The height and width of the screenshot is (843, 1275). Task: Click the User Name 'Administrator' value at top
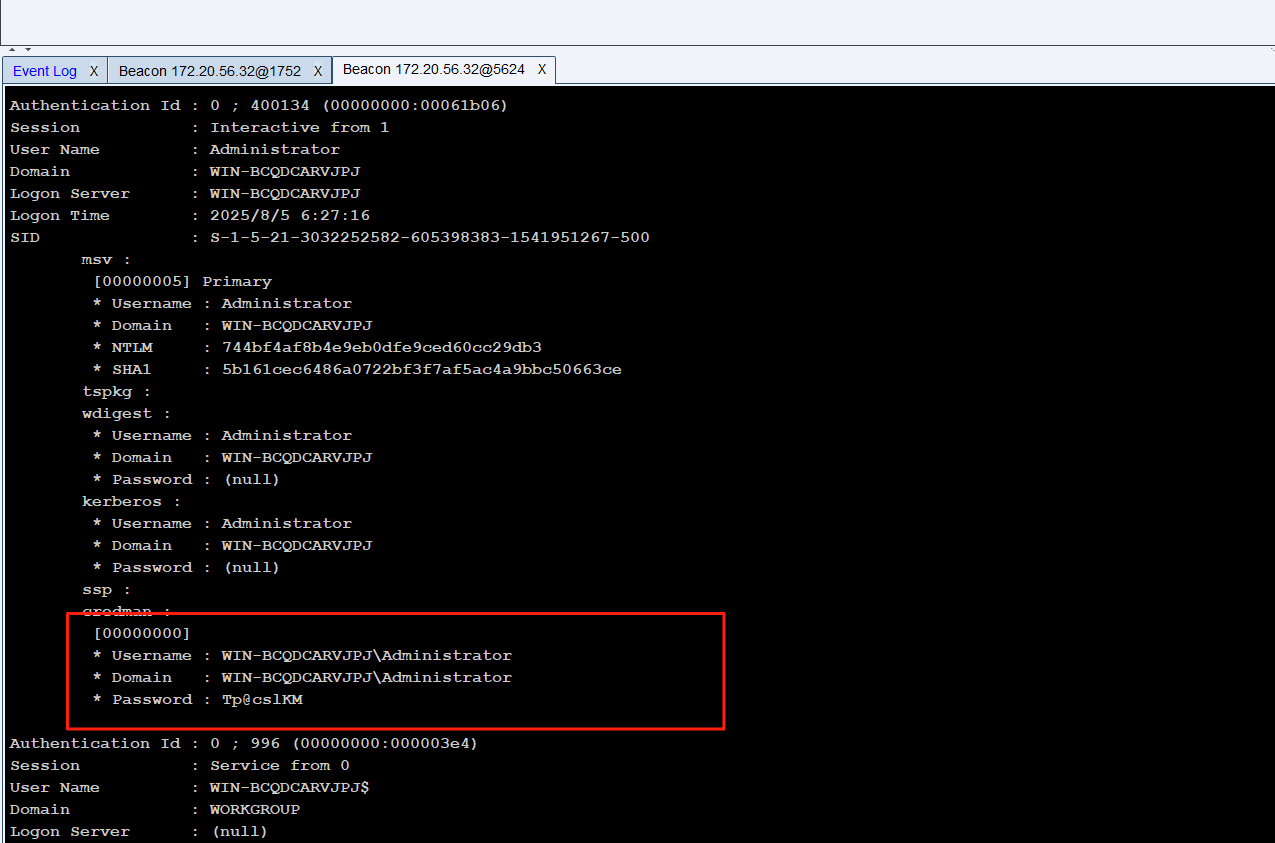click(275, 149)
